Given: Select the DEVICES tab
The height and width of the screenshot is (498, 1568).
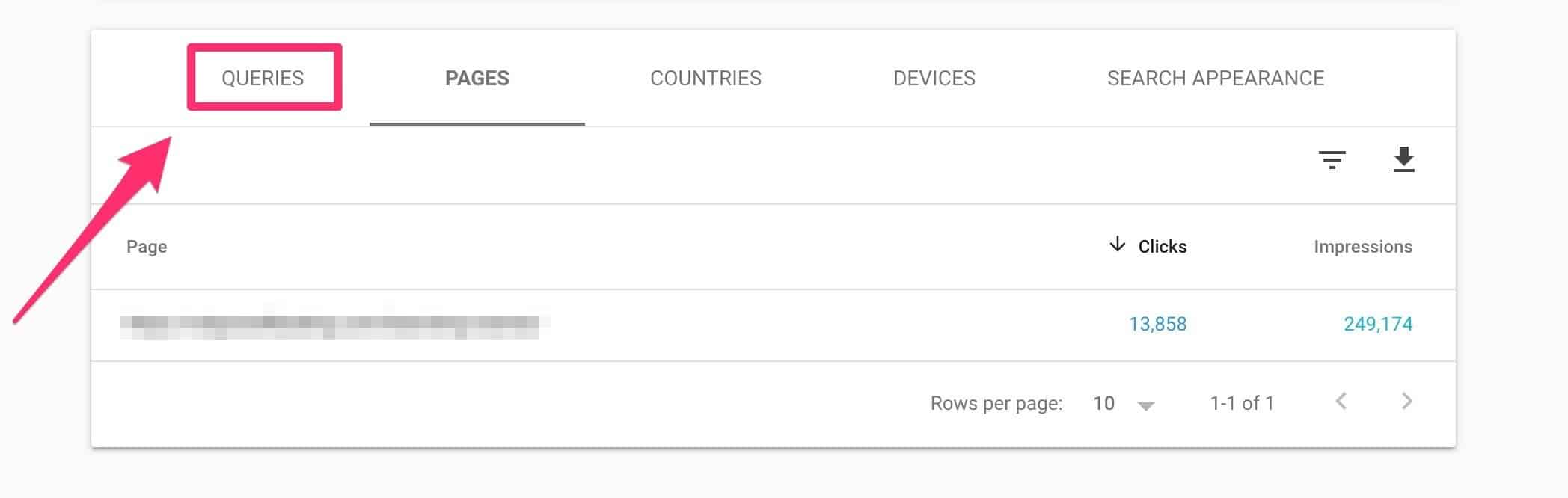Looking at the screenshot, I should click(x=935, y=78).
